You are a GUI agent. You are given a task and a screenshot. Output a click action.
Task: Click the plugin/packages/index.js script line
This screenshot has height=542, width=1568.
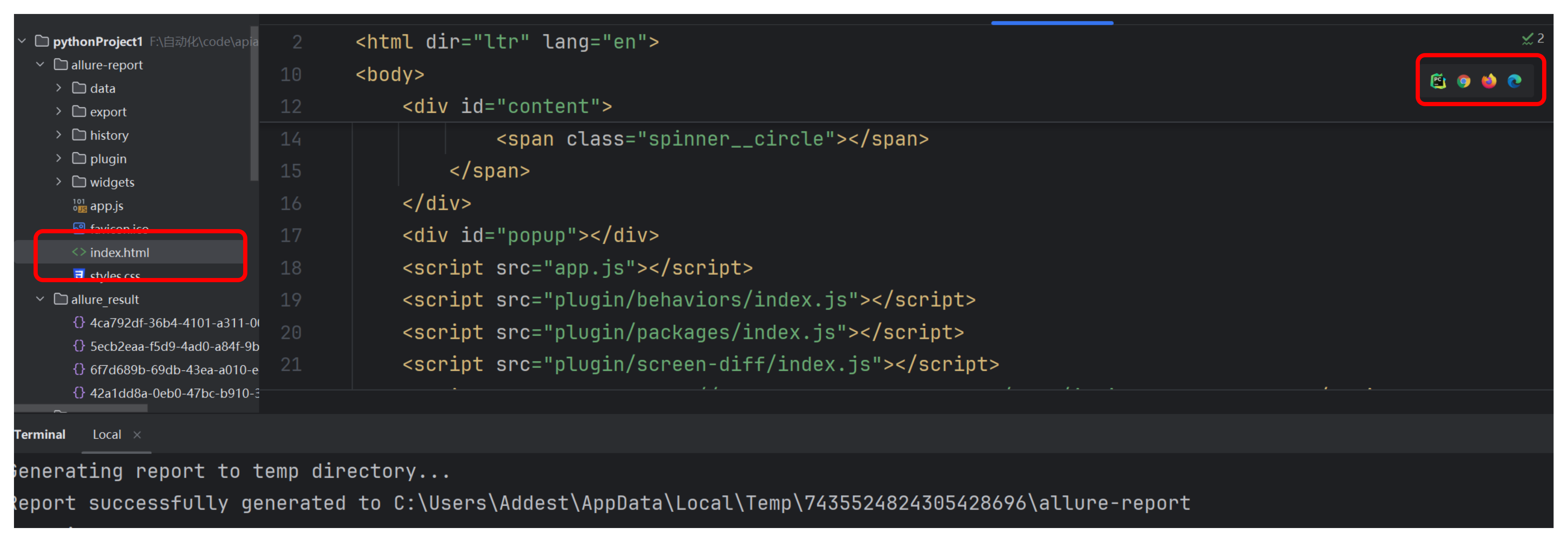pos(683,333)
